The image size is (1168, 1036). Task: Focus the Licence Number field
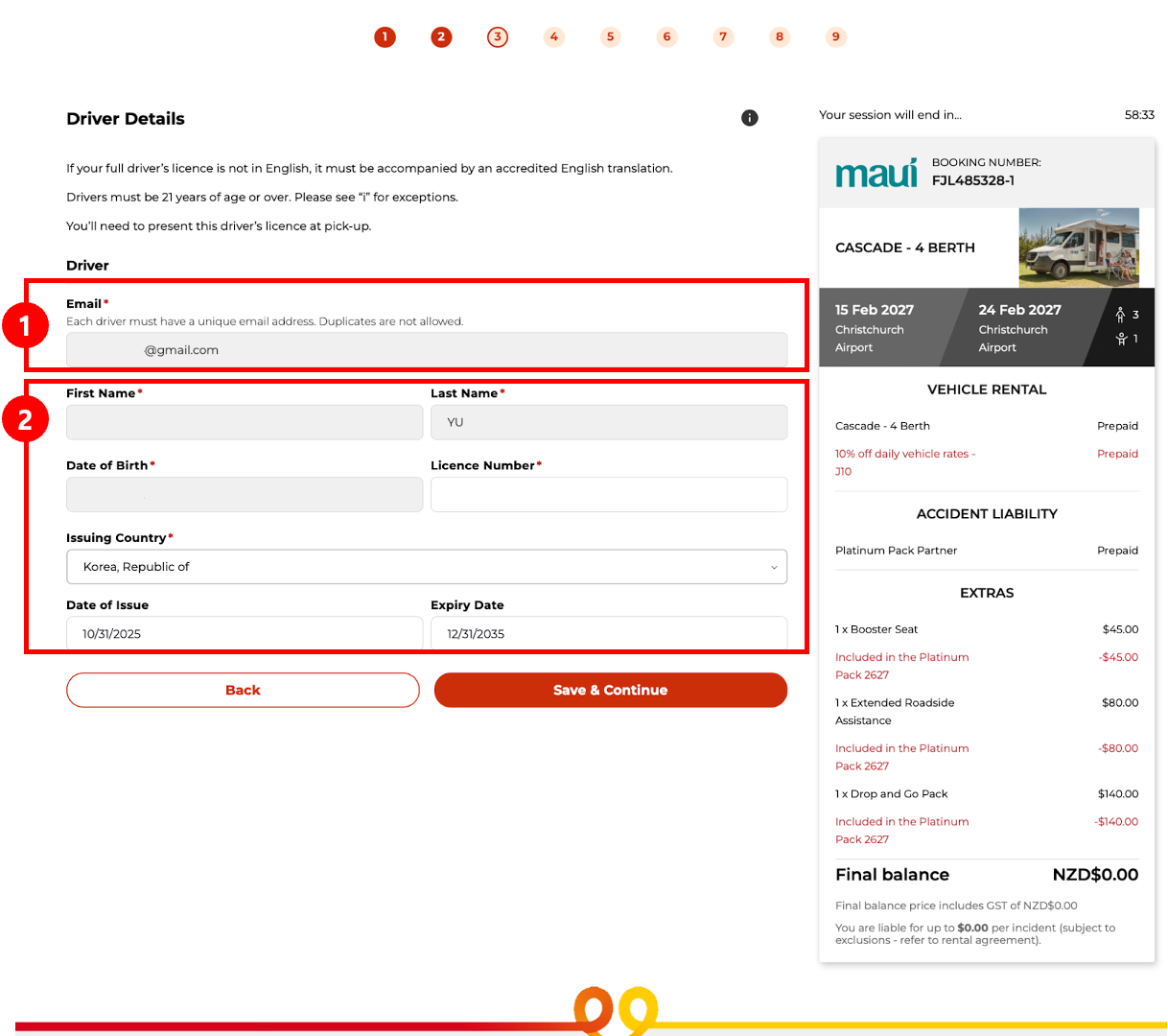pos(609,495)
